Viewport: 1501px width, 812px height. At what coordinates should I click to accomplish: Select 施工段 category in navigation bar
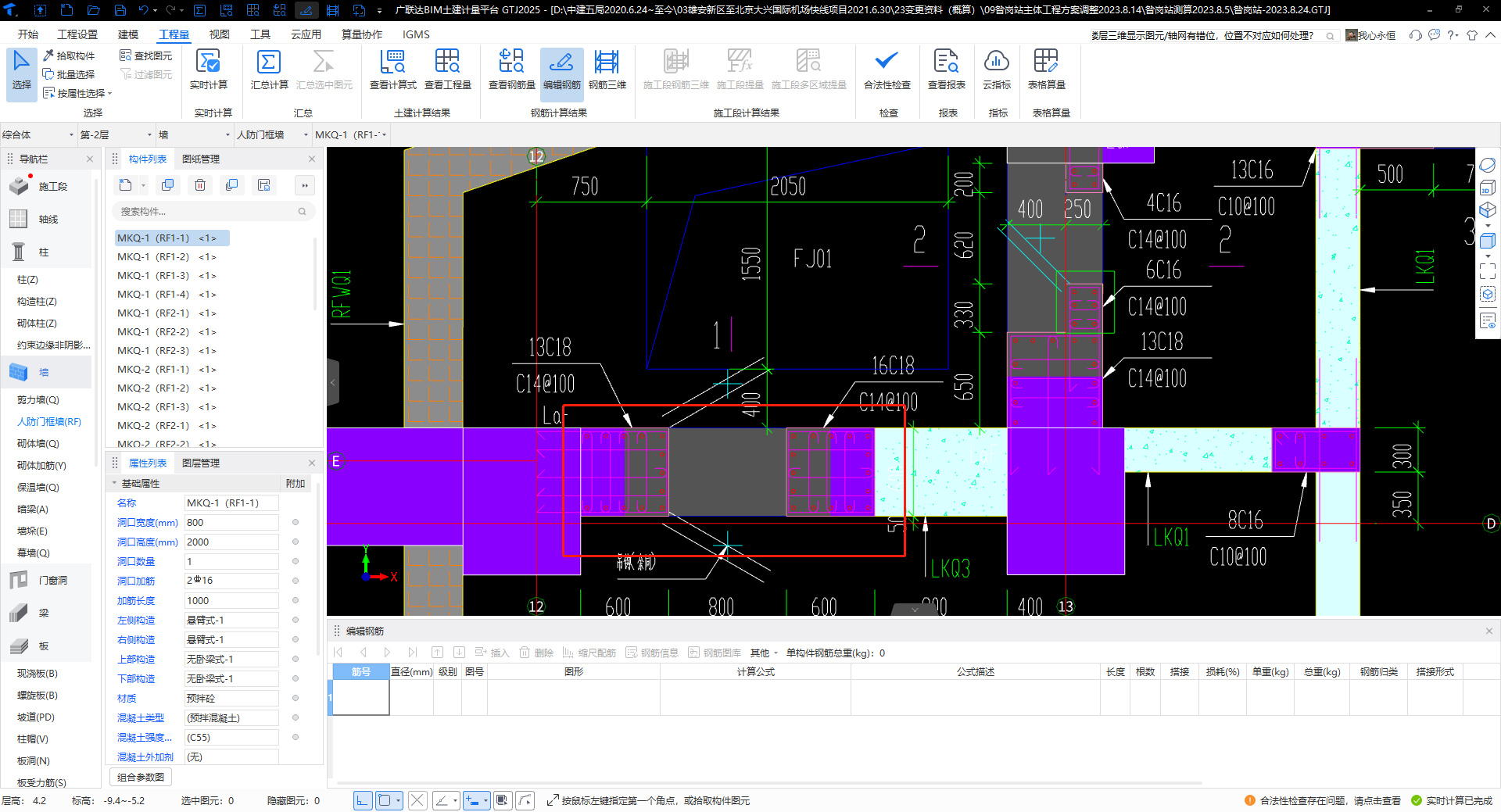pos(47,186)
